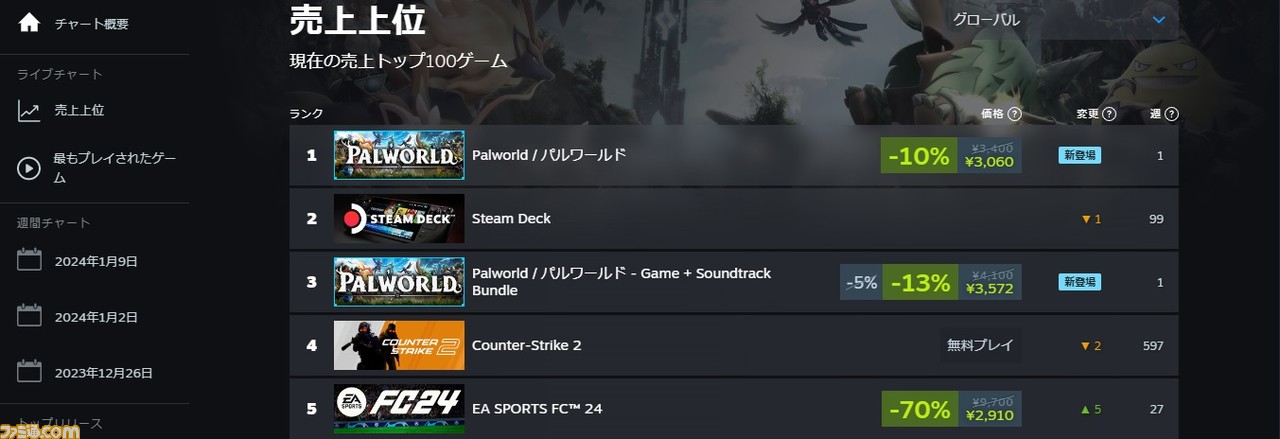
Task: Click the Counter-Strike 2 game title
Action: click(x=526, y=345)
